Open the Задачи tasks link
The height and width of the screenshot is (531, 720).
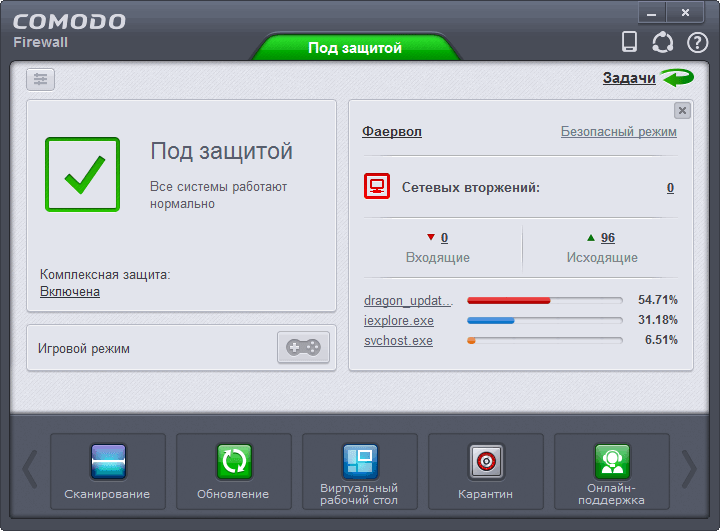(x=629, y=78)
